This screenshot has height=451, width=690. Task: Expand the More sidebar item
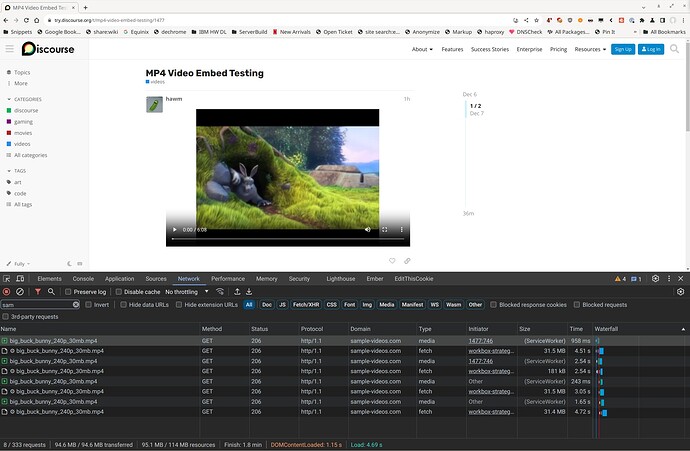(x=17, y=83)
